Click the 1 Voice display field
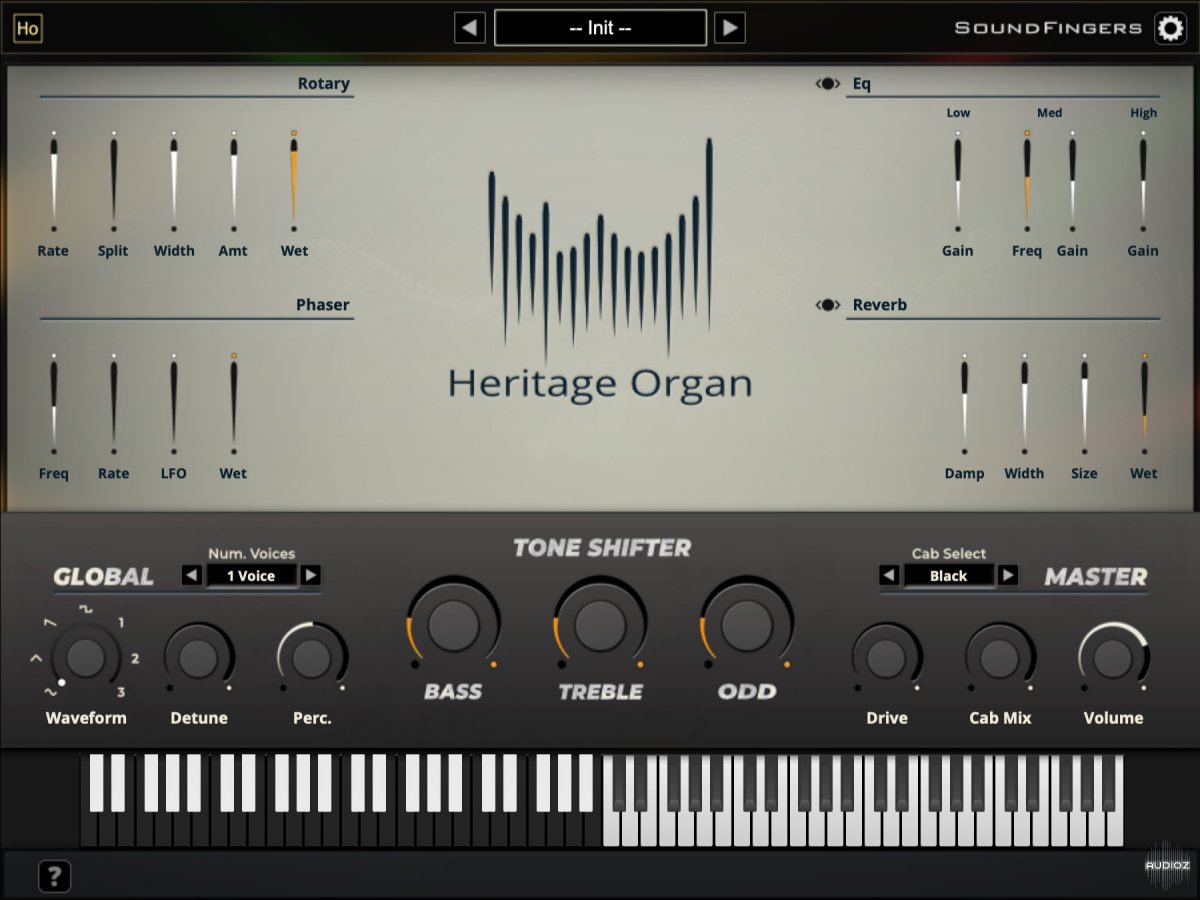The height and width of the screenshot is (900, 1200). pyautogui.click(x=250, y=575)
